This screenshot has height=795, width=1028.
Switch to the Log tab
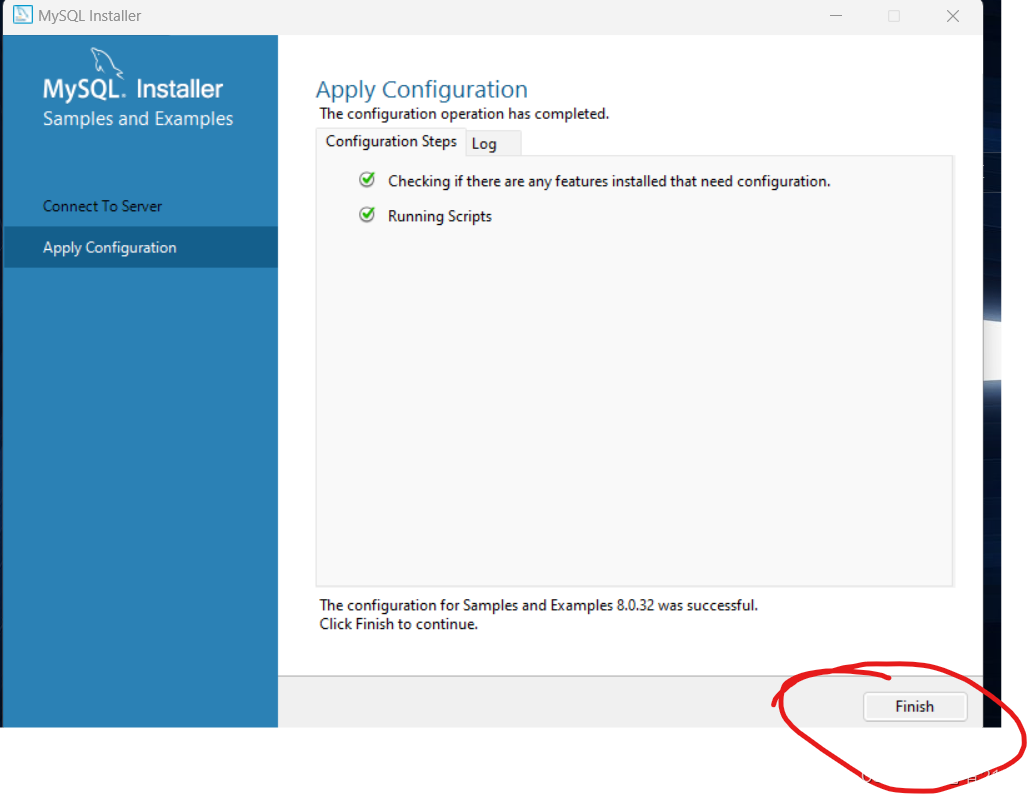click(x=493, y=144)
